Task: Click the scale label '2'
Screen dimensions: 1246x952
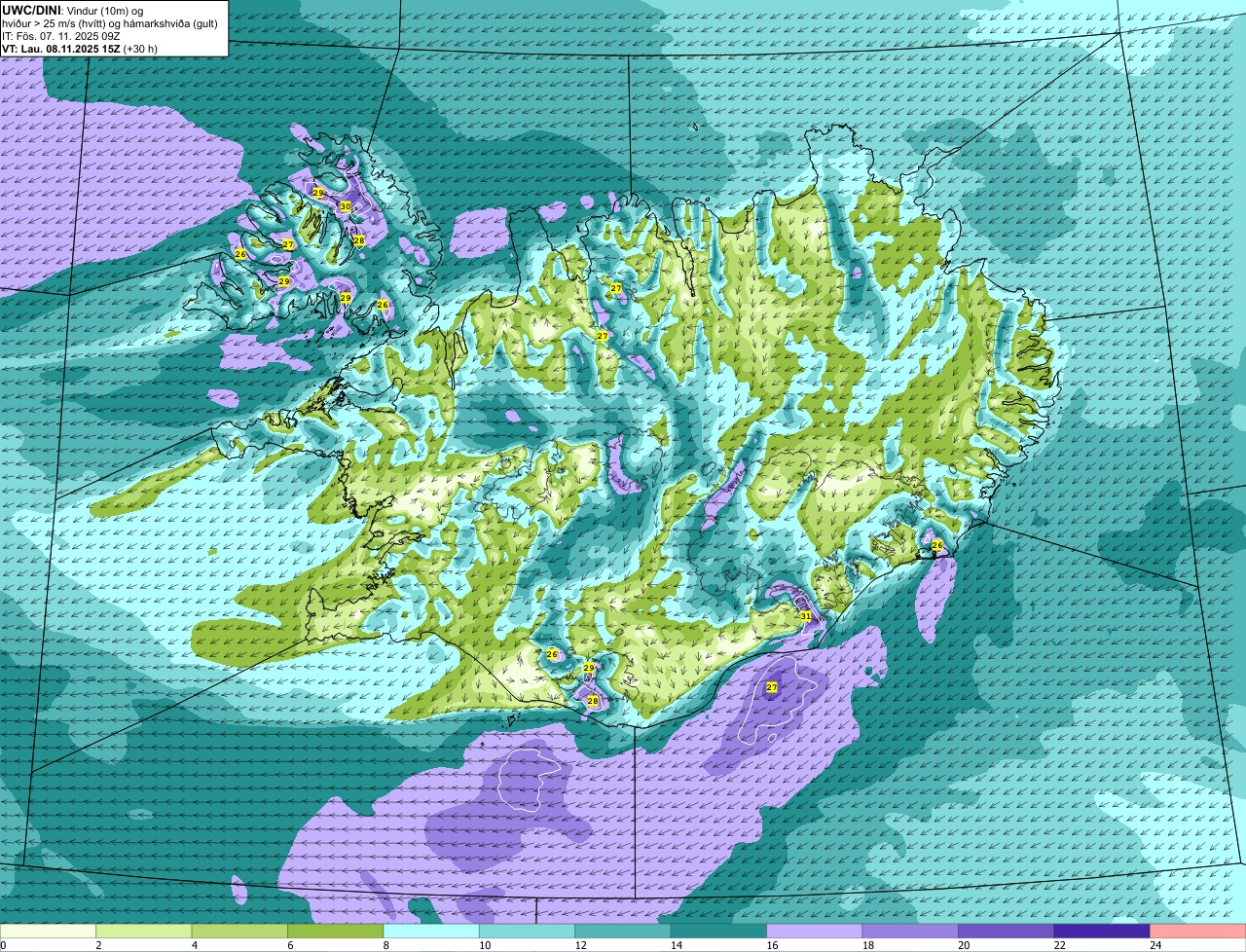Action: point(98,945)
